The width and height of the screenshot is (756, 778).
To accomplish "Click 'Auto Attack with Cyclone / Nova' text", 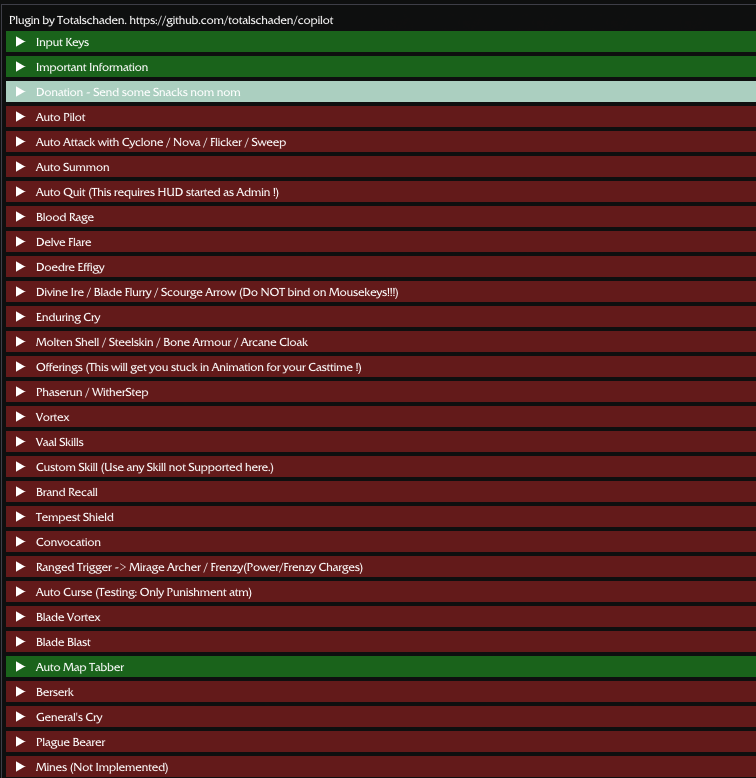I will [x=118, y=142].
